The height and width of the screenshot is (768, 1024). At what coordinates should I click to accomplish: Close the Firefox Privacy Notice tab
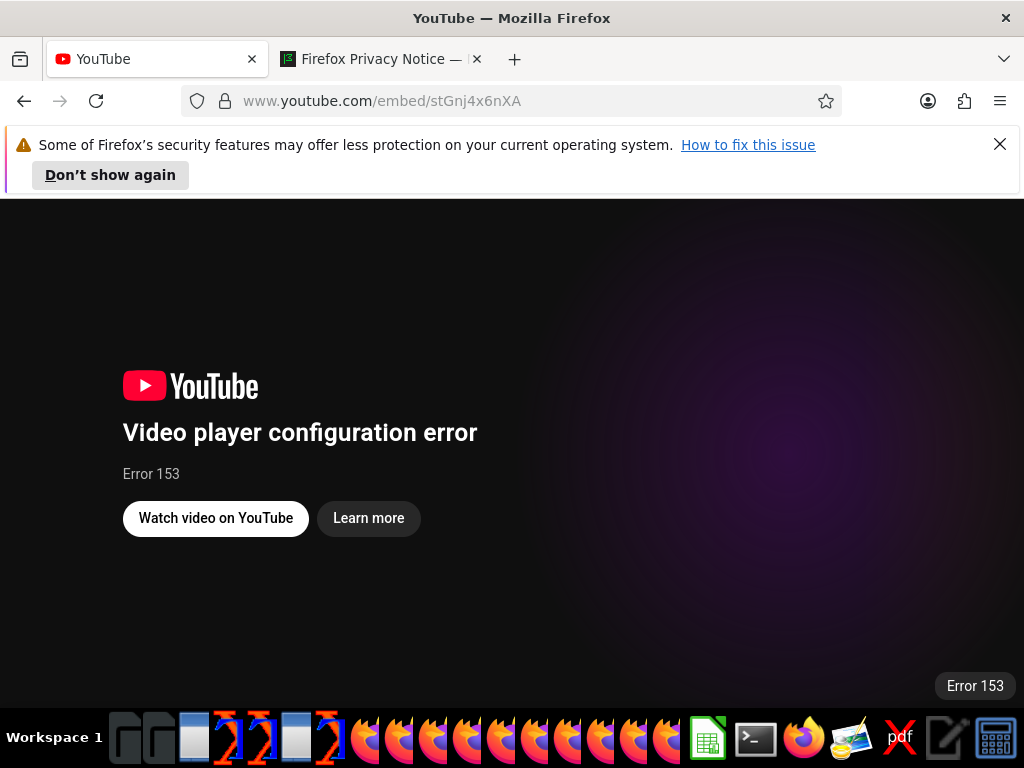pyautogui.click(x=477, y=59)
